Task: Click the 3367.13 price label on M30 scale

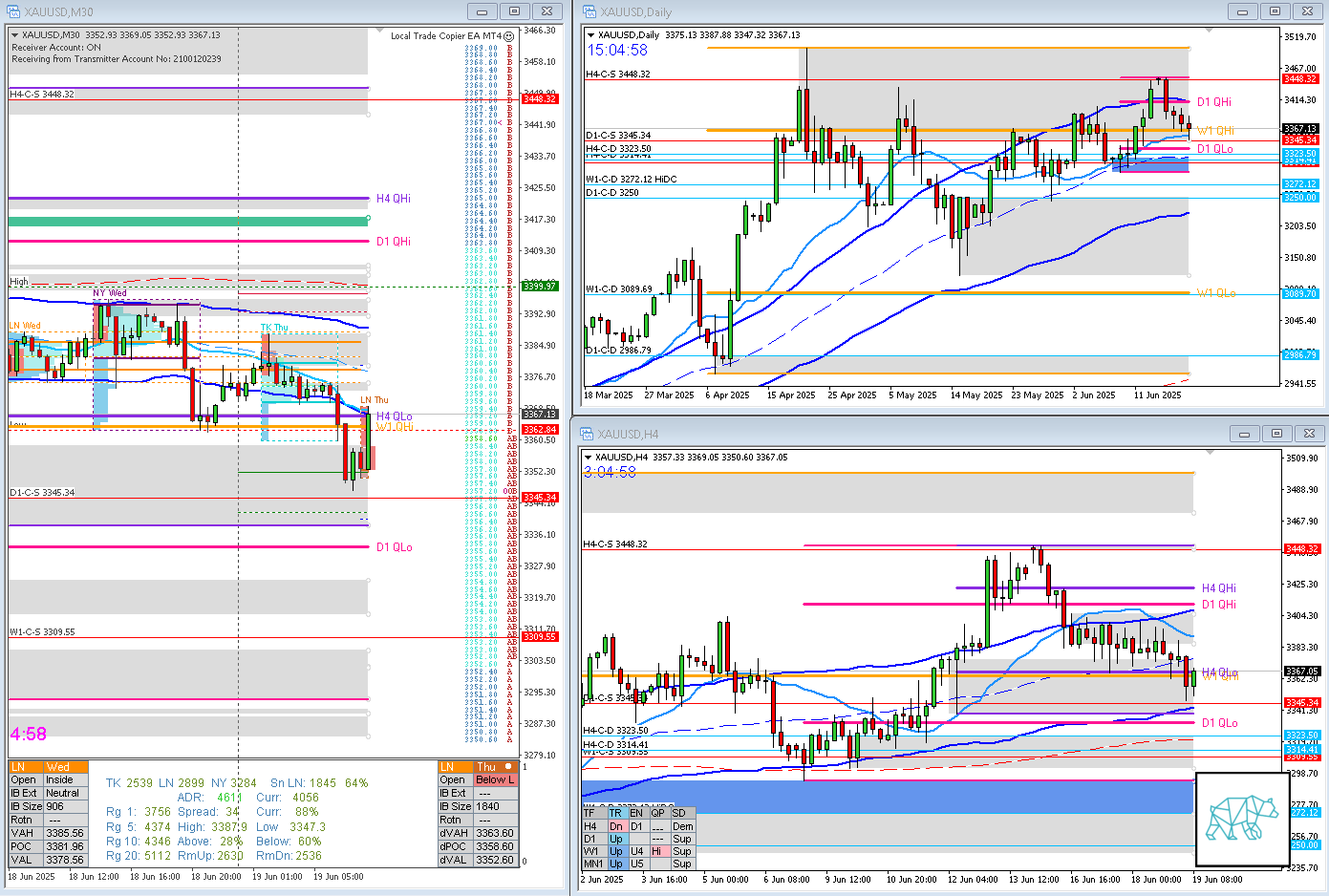Action: 540,415
